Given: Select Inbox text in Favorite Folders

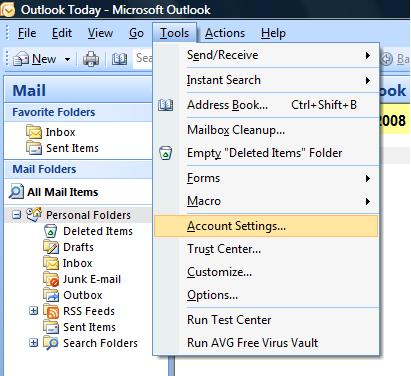Looking at the screenshot, I should [60, 132].
